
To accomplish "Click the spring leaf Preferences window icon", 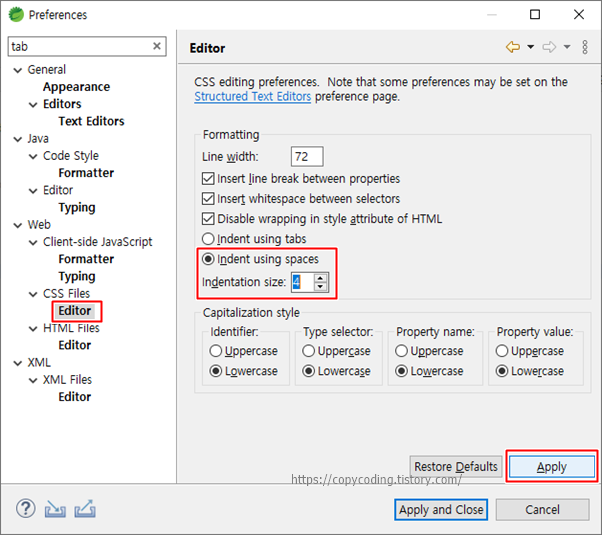I will [16, 15].
